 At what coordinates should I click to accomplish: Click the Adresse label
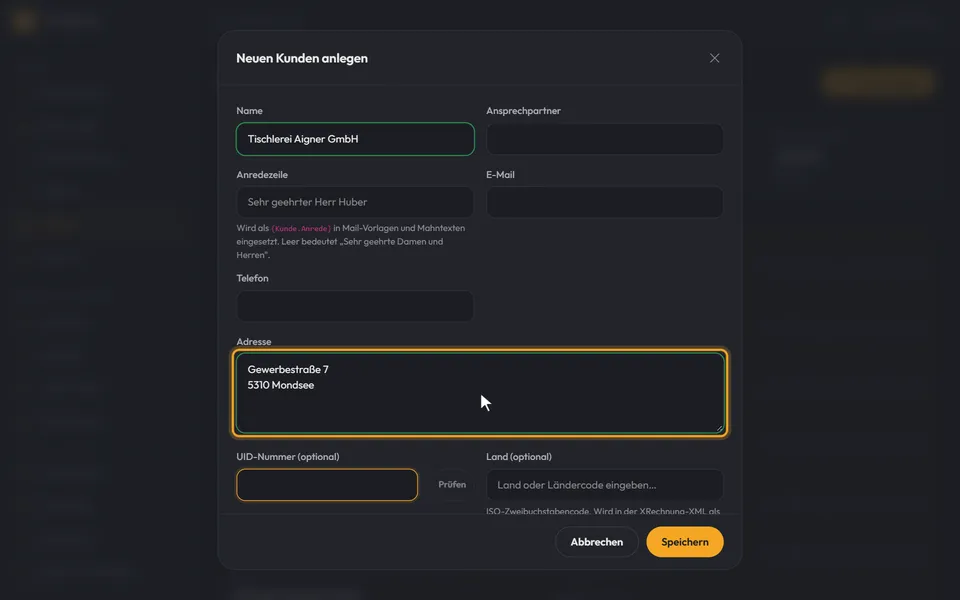click(x=253, y=342)
